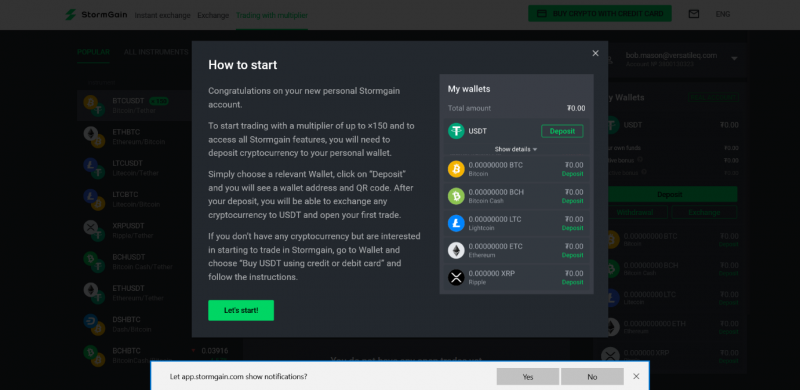Select the ETHBTC Ethereum/Bitcoin row
This screenshot has width=800, height=390.
click(135, 137)
